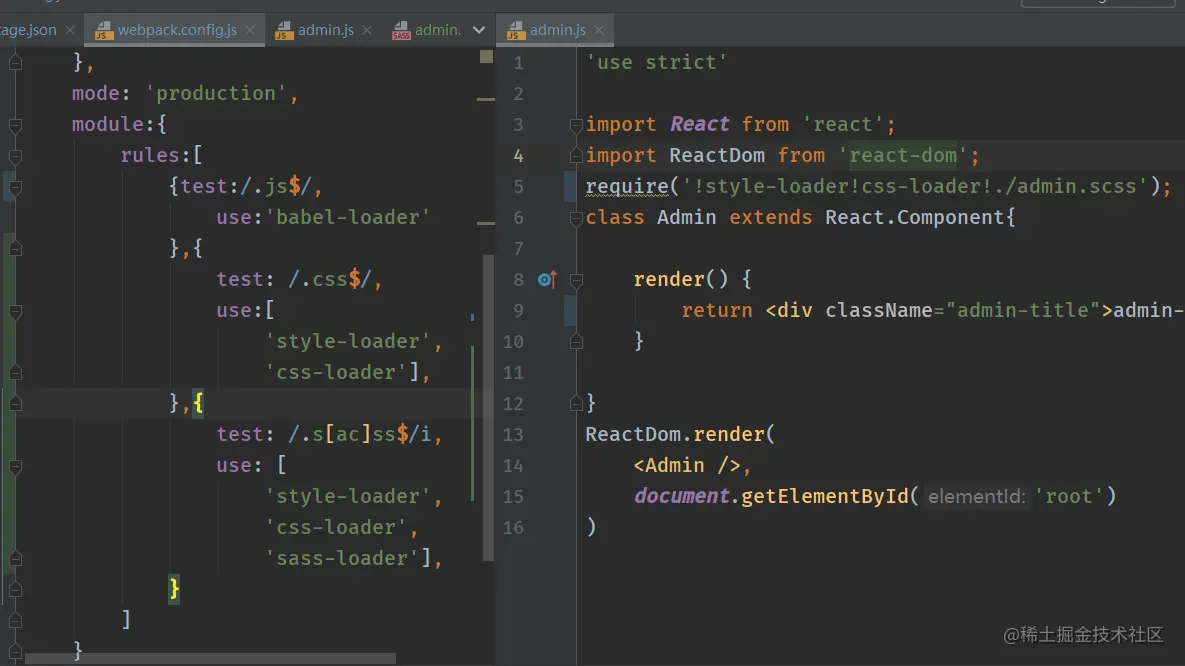Click the 'use strict' directive
Image resolution: width=1185 pixels, height=666 pixels.
point(656,63)
